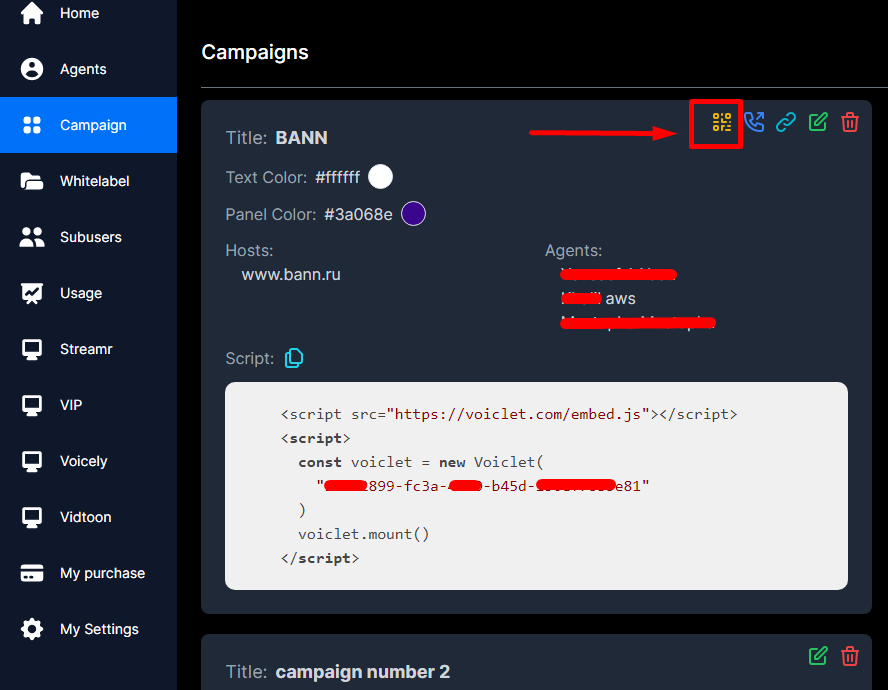Image resolution: width=888 pixels, height=690 pixels.
Task: Click the BANN campaign title text
Action: [301, 138]
